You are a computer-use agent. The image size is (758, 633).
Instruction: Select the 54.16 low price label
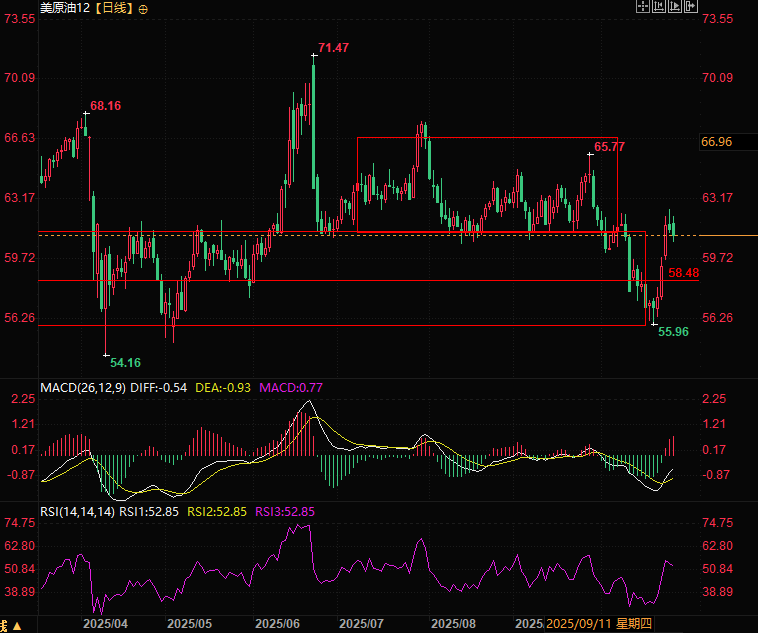125,362
